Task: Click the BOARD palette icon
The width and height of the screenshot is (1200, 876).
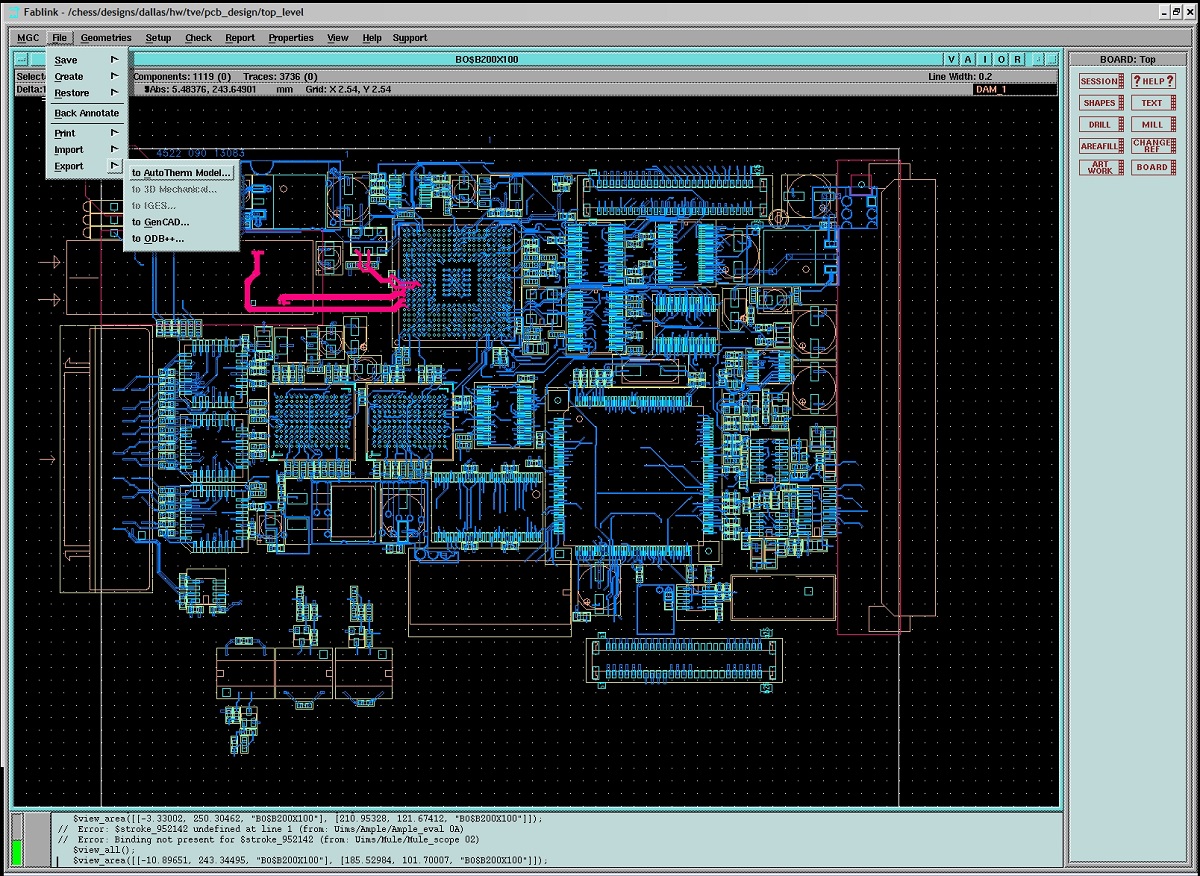Action: point(1152,167)
